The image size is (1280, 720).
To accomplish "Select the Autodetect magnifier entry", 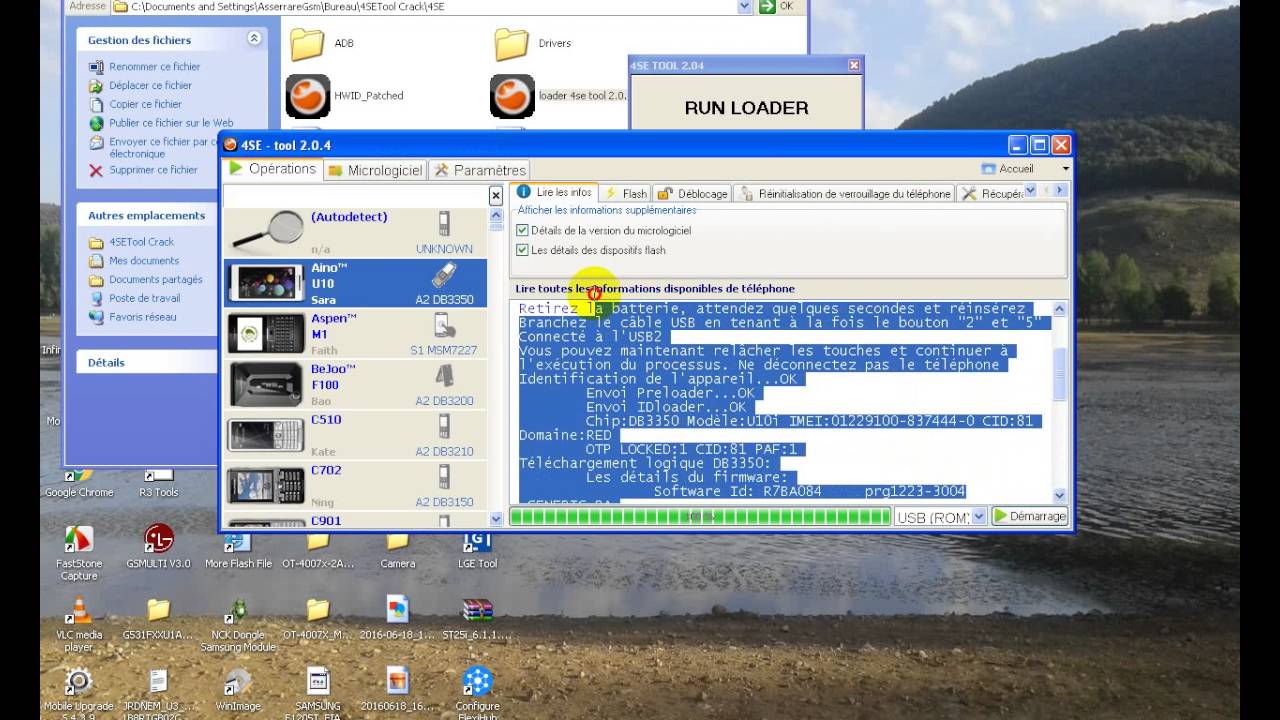I will 355,232.
